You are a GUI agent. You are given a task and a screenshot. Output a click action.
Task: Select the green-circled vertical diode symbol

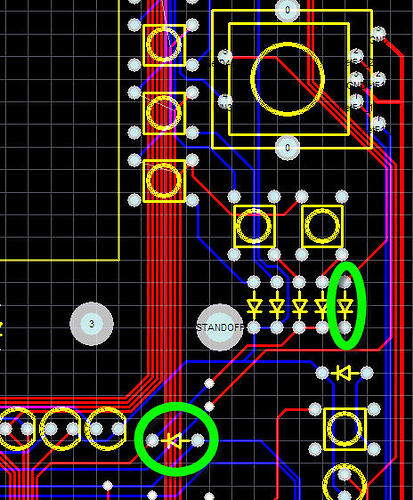point(345,305)
